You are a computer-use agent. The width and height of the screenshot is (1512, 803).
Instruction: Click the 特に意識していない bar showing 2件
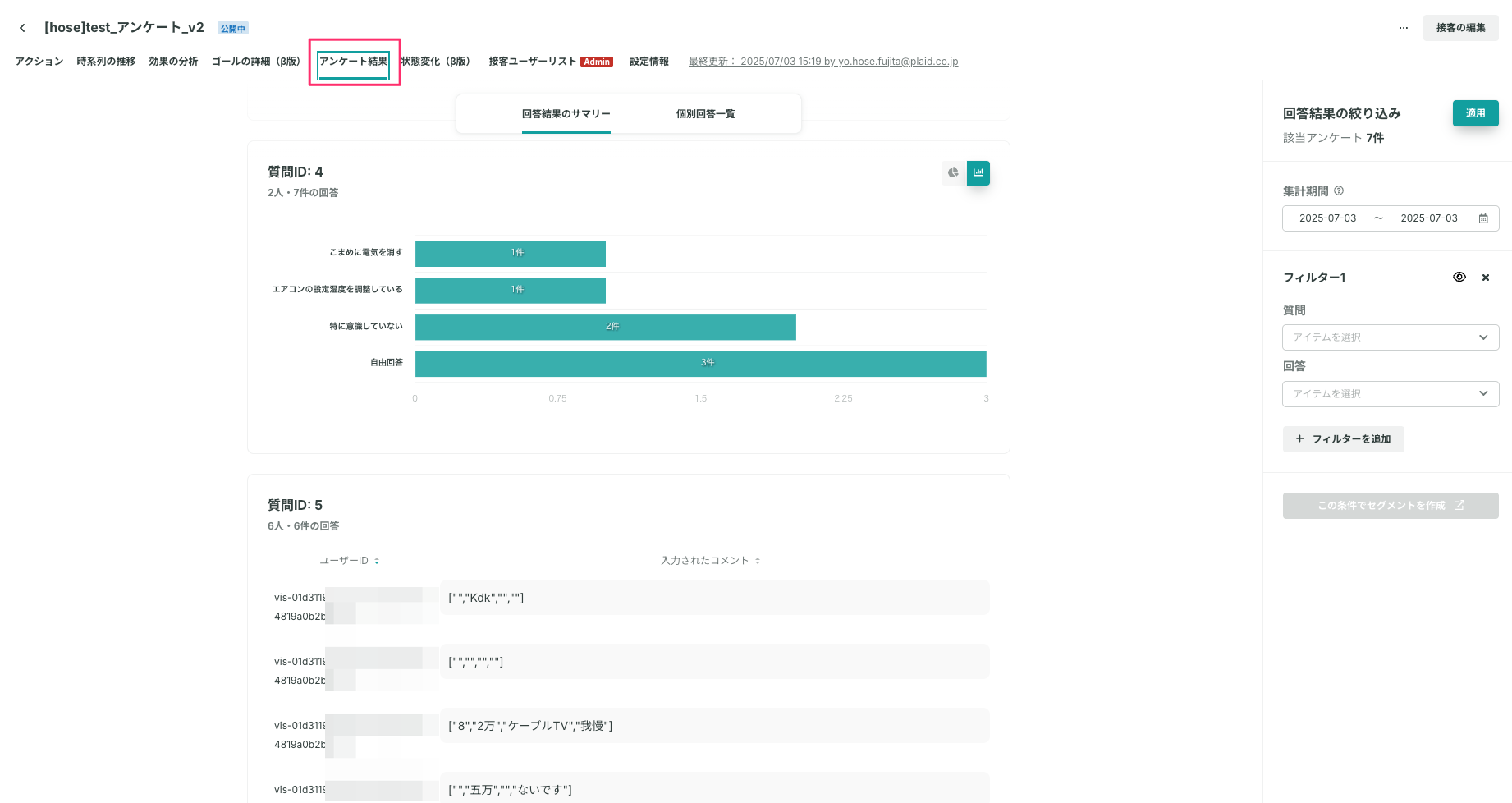pyautogui.click(x=606, y=327)
